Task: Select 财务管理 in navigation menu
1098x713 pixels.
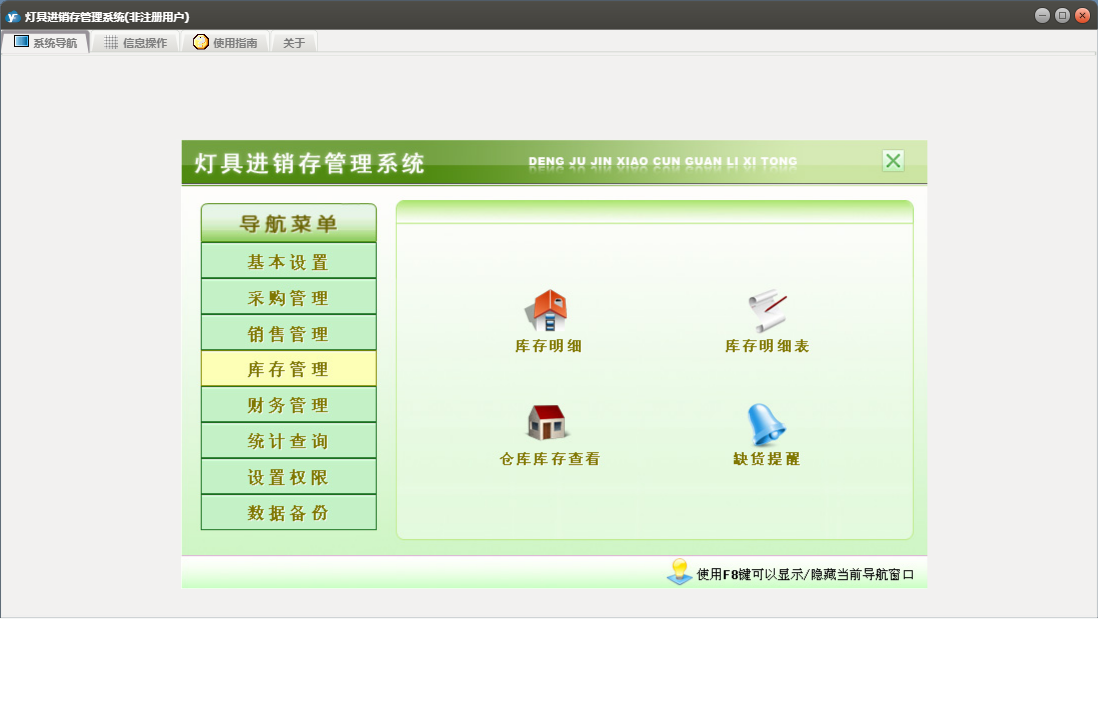Action: [x=289, y=405]
